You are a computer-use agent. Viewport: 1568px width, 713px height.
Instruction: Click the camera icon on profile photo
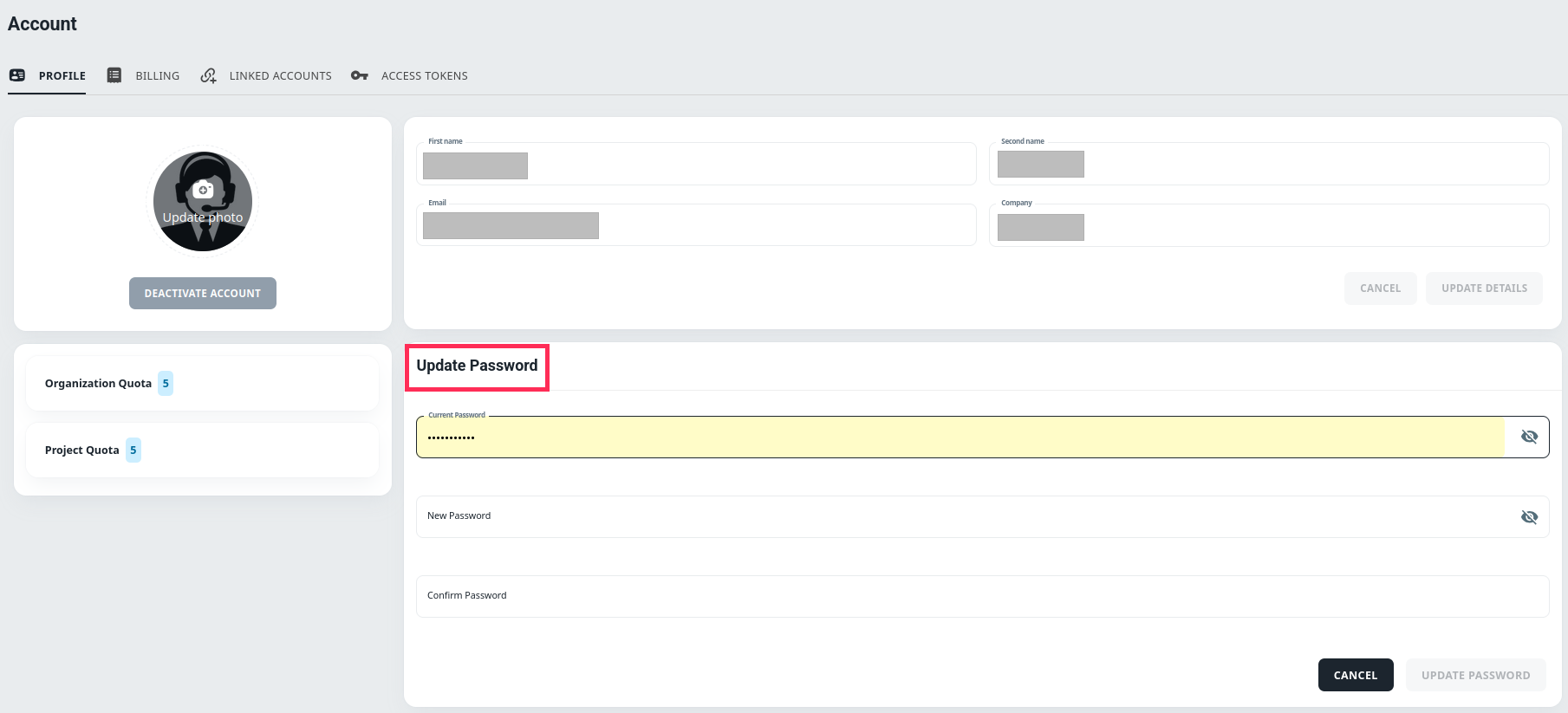point(203,190)
